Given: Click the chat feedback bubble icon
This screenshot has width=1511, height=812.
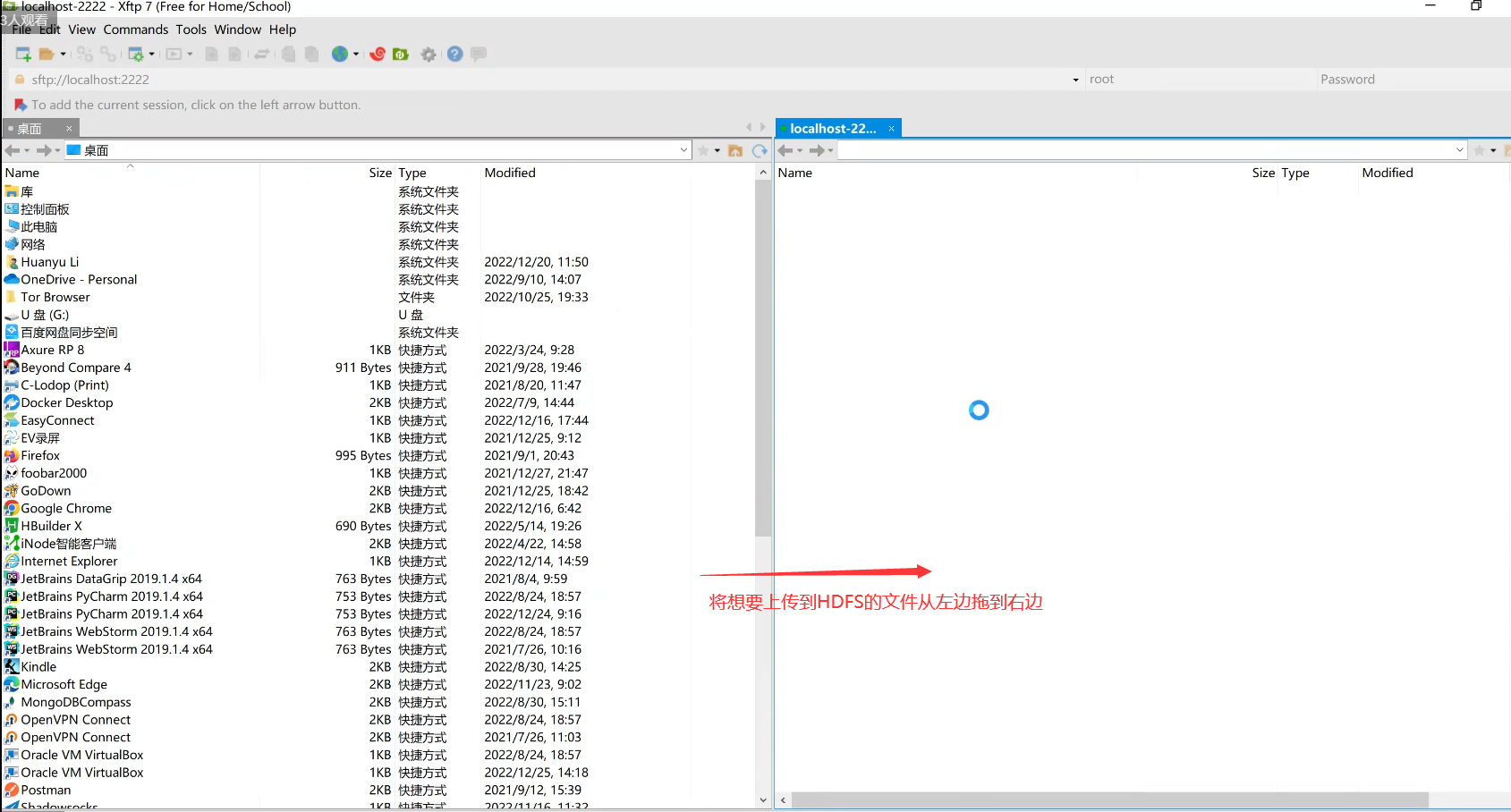Looking at the screenshot, I should click(x=479, y=55).
